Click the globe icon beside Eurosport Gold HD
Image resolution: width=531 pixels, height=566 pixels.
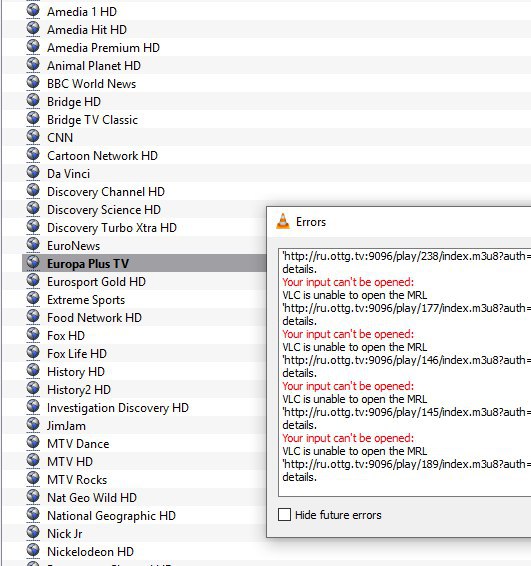coord(33,280)
